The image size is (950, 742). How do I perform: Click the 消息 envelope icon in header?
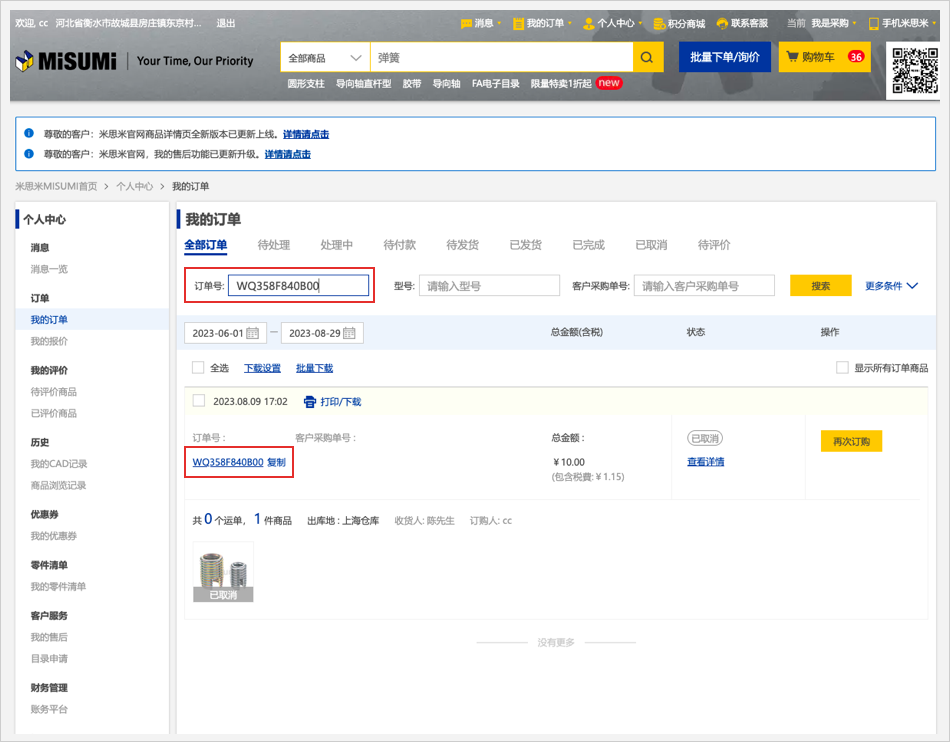point(466,23)
